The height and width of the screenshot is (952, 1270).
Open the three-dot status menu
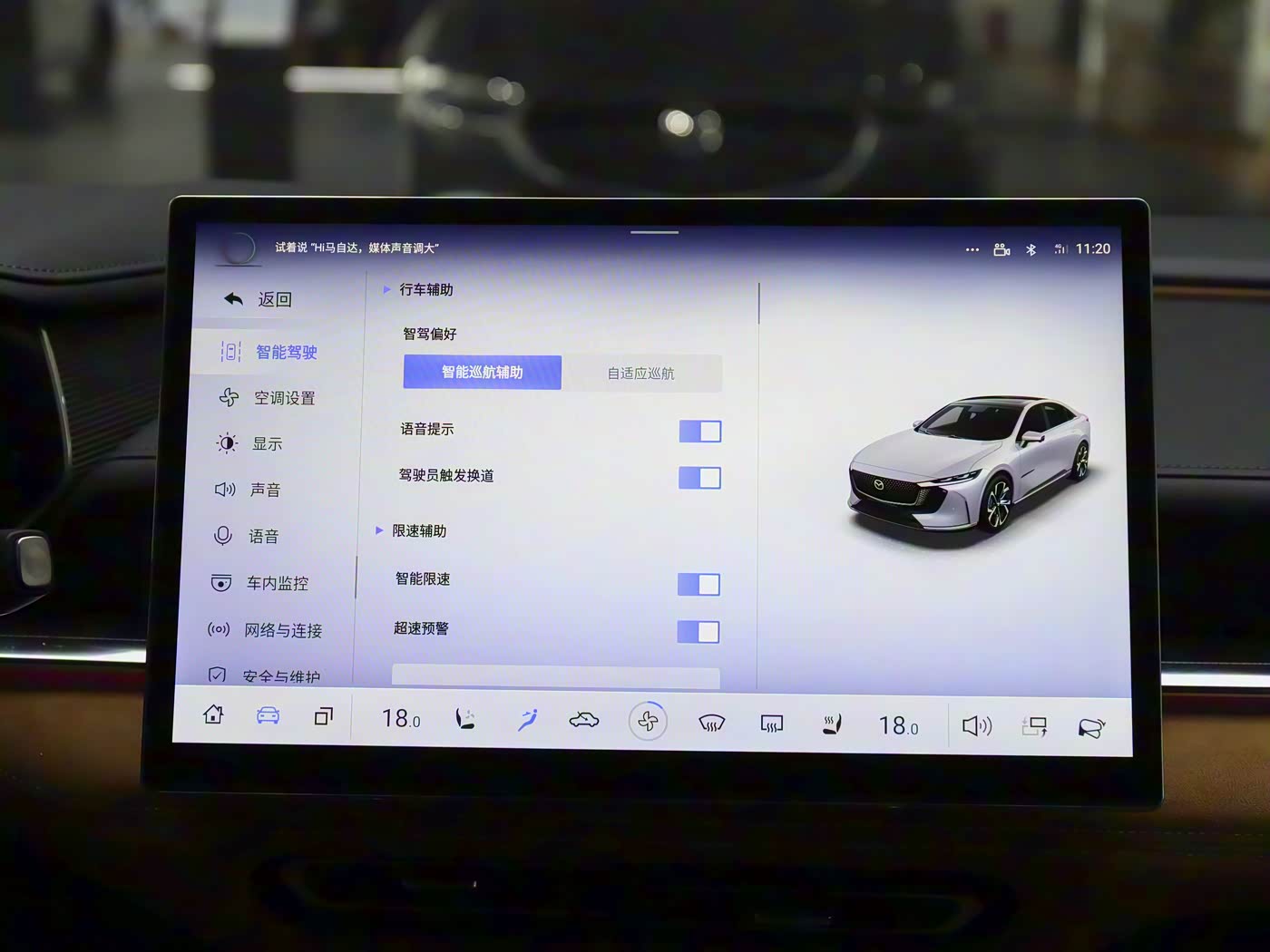click(x=972, y=249)
